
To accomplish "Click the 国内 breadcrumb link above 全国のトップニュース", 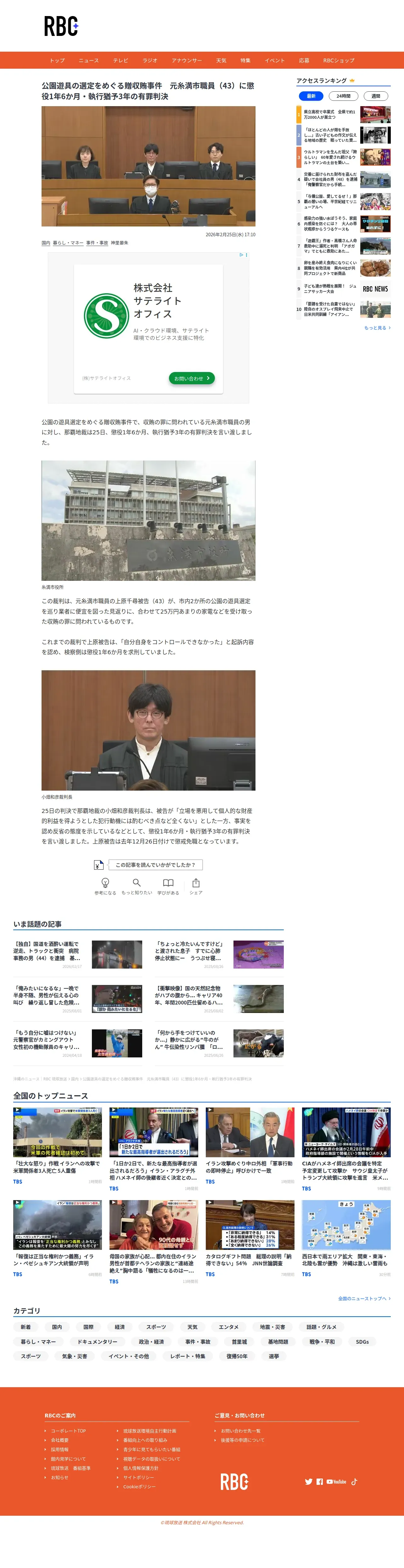I will pos(75,1079).
